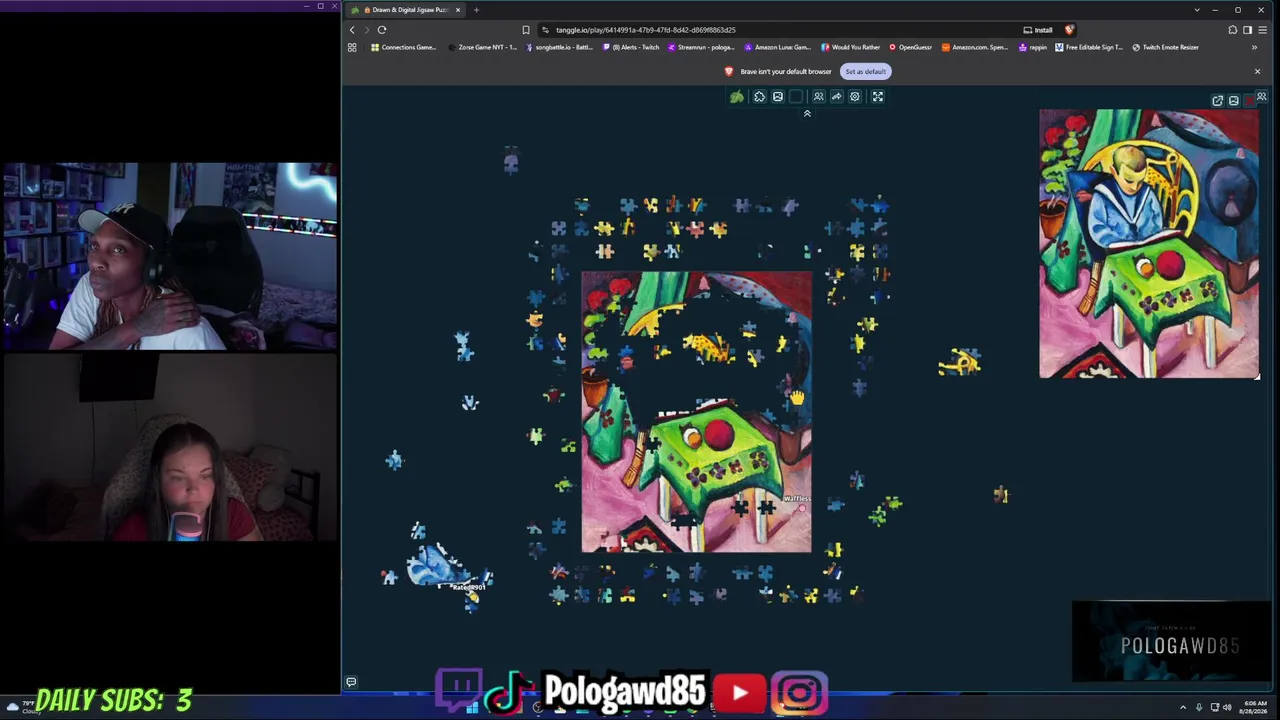Screen dimensions: 1280x720
Task: Open the Zorse Game NYT bookmark
Action: coord(482,47)
